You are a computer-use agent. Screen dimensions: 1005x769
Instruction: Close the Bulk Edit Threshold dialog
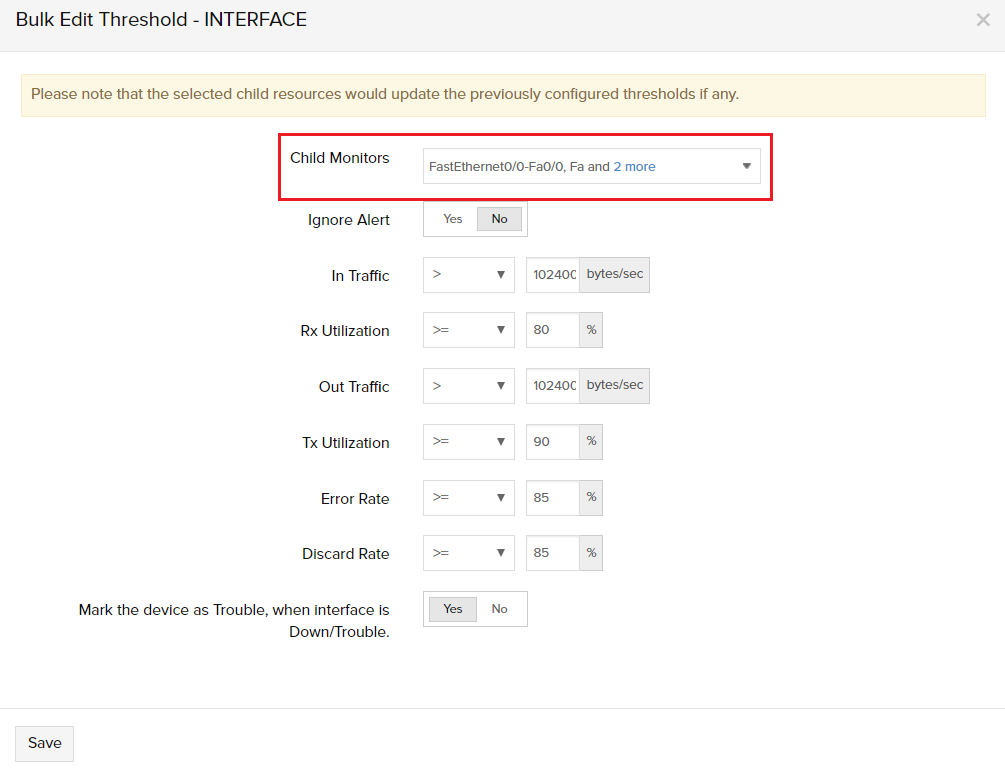[x=983, y=20]
